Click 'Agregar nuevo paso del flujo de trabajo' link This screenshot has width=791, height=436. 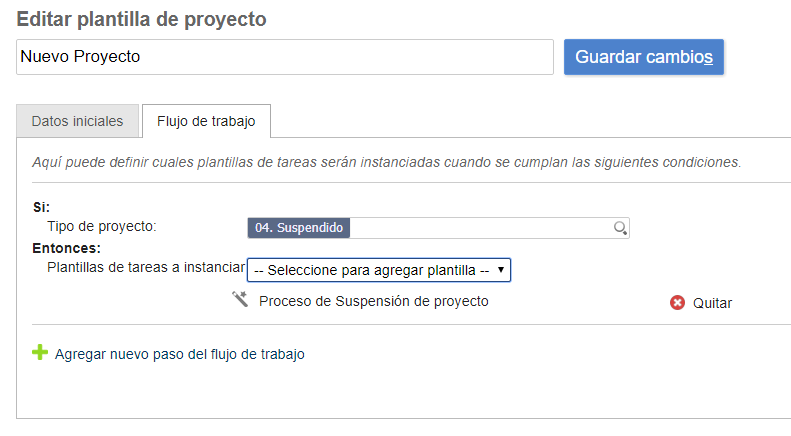pyautogui.click(x=180, y=354)
